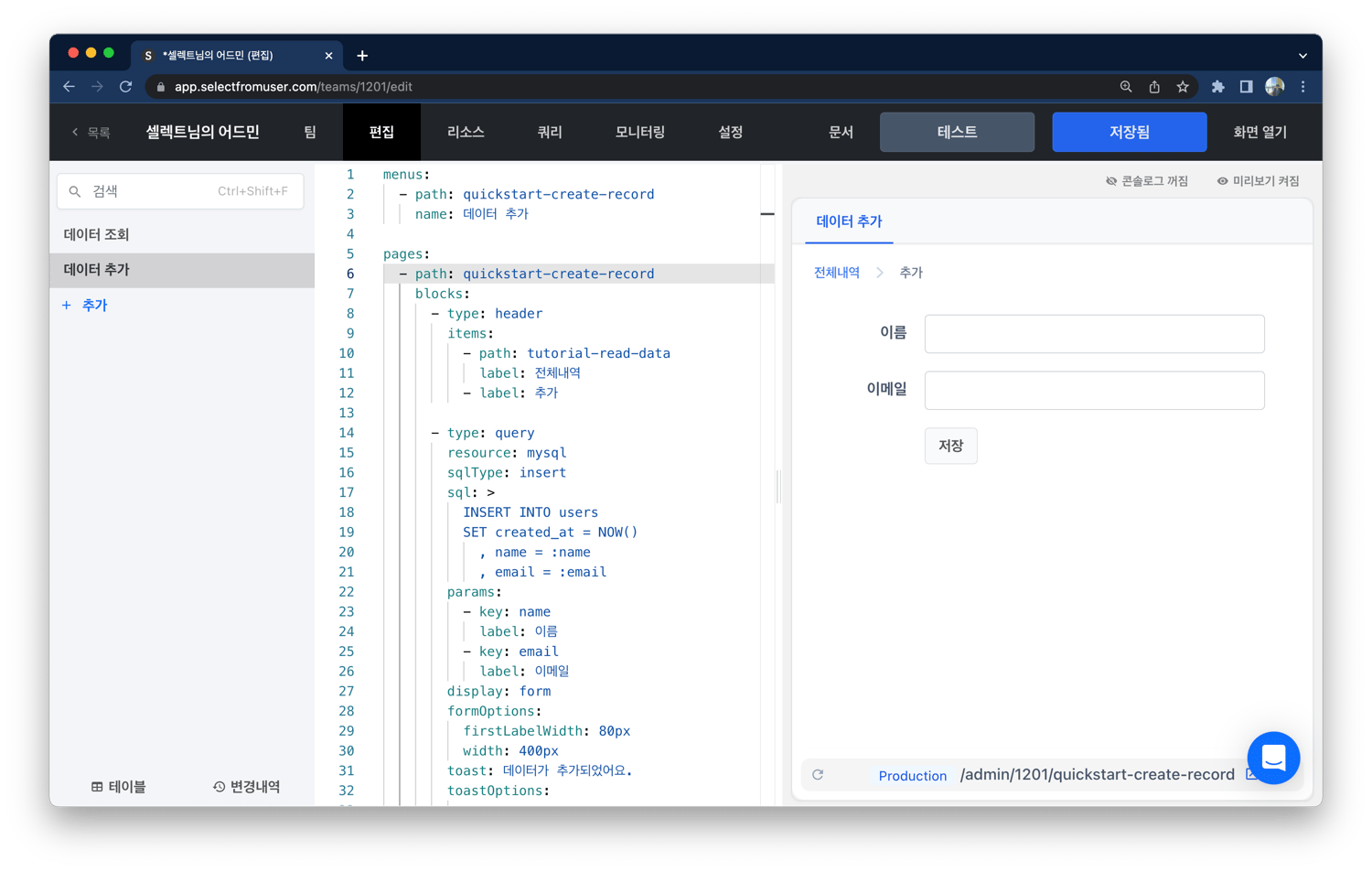Click line 1 'menus:' text
The height and width of the screenshot is (872, 1372).
pos(406,175)
